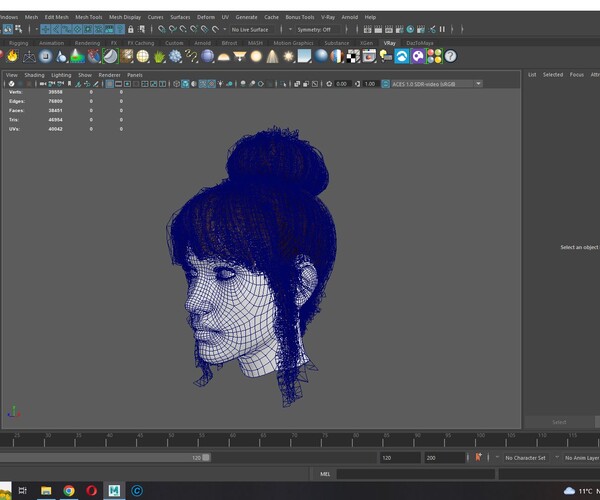
Task: Click the checkerboard texture shelf icon
Action: 353,56
